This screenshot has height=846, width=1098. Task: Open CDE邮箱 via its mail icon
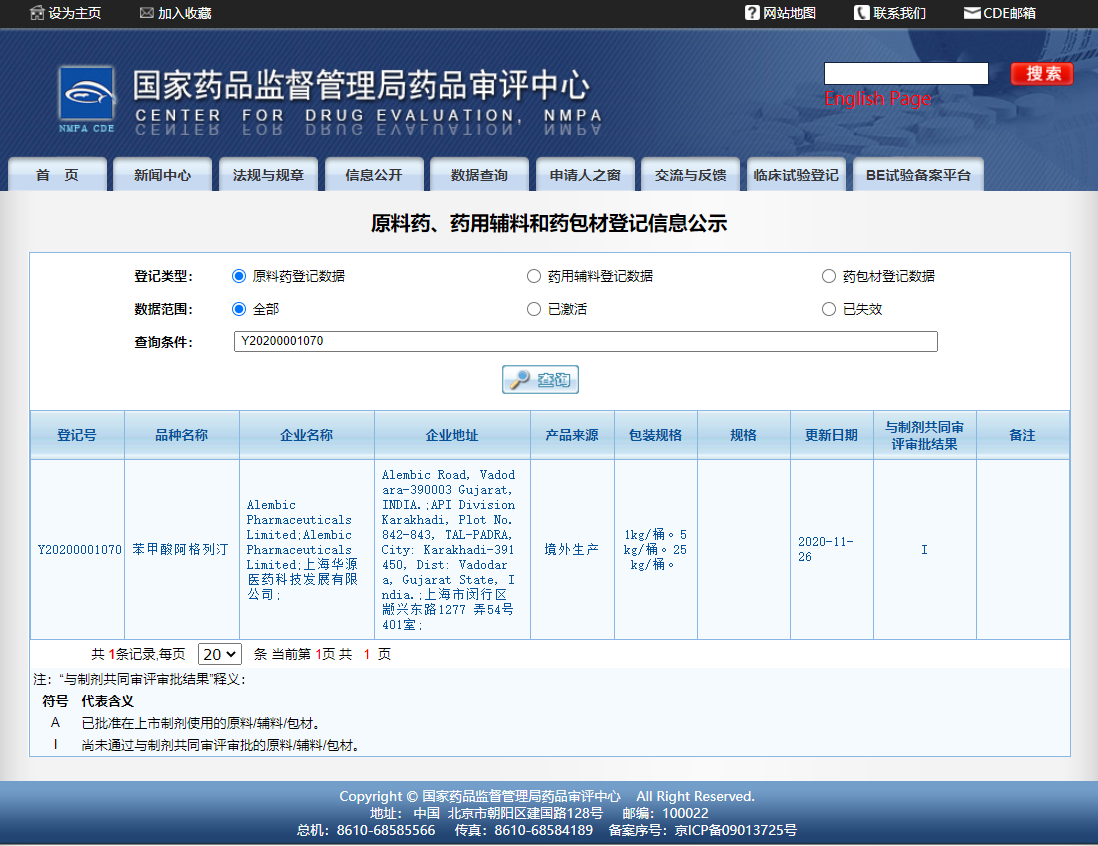coord(969,13)
